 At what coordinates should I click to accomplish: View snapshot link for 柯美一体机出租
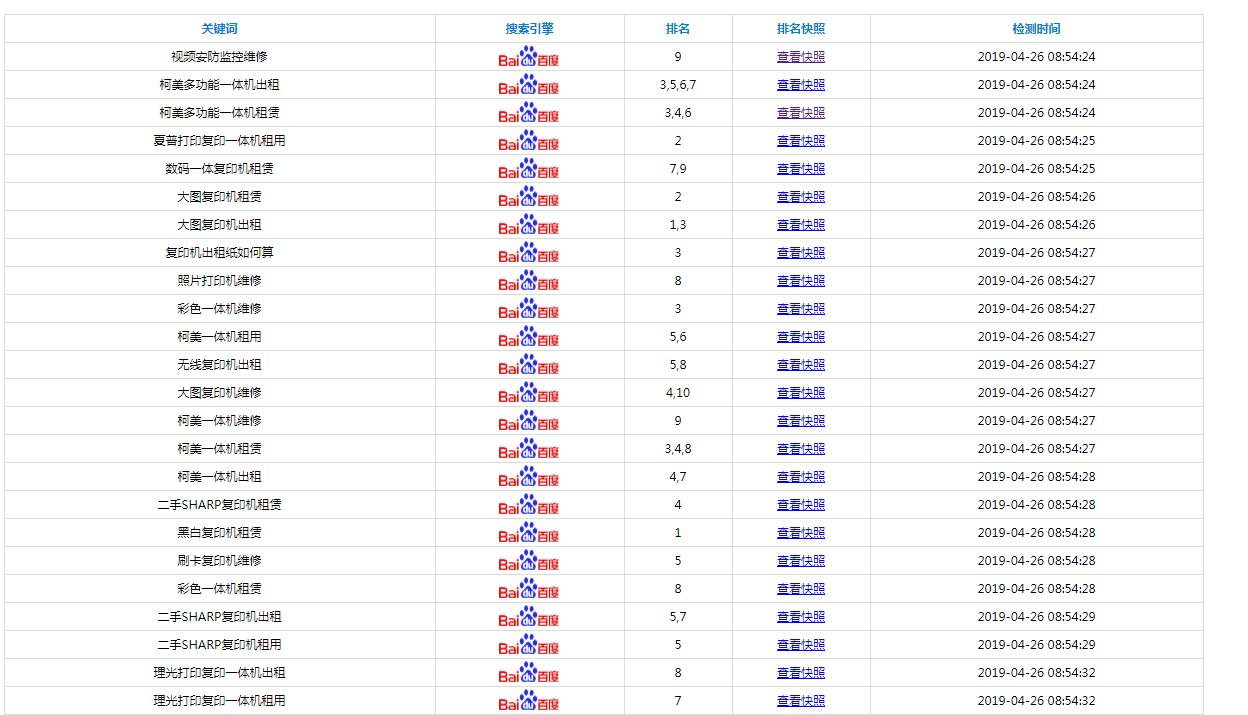[801, 477]
